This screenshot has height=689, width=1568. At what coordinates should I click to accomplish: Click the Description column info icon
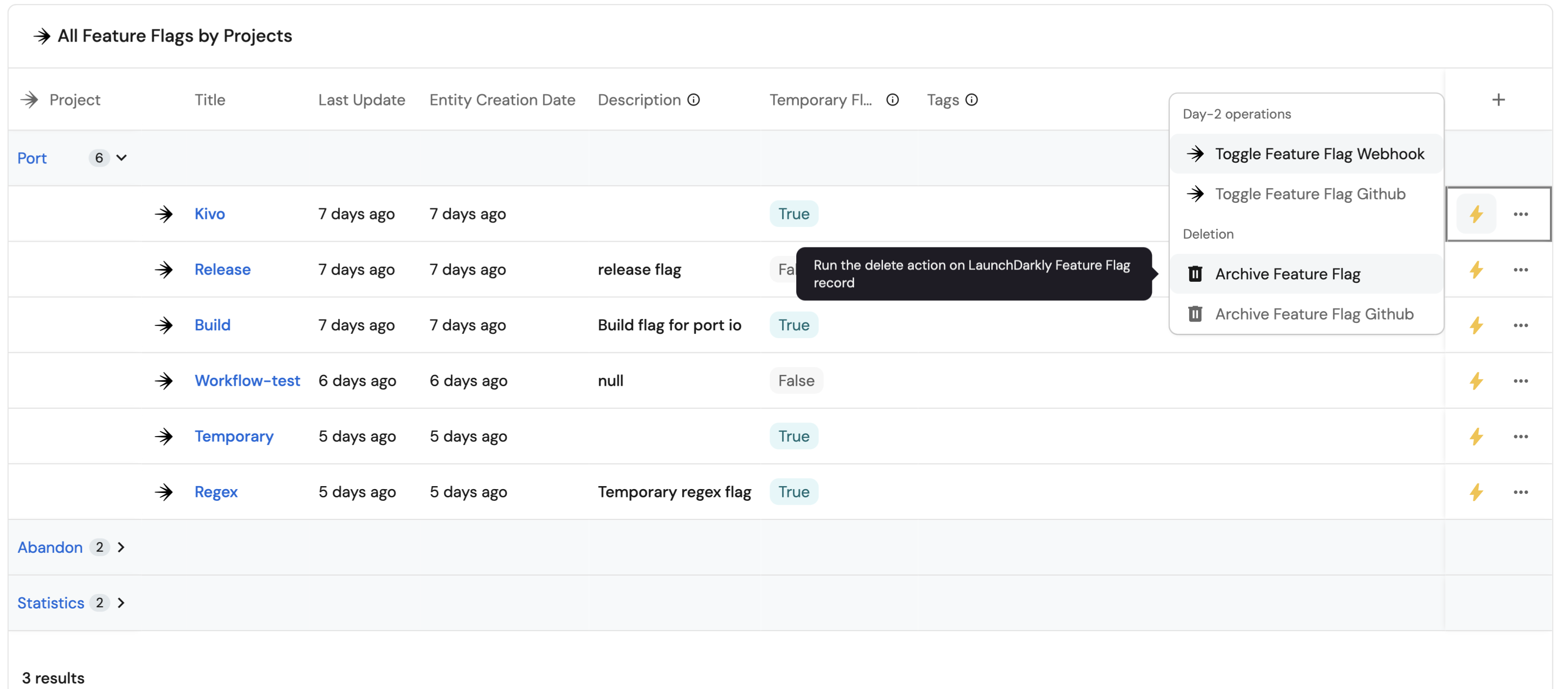693,100
